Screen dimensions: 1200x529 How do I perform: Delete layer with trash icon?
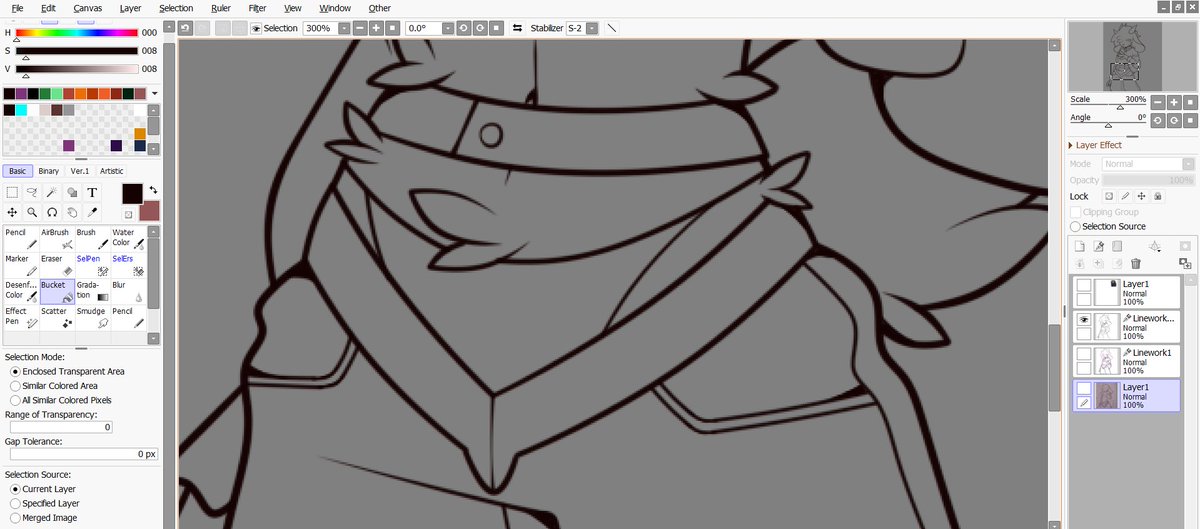pos(1136,263)
